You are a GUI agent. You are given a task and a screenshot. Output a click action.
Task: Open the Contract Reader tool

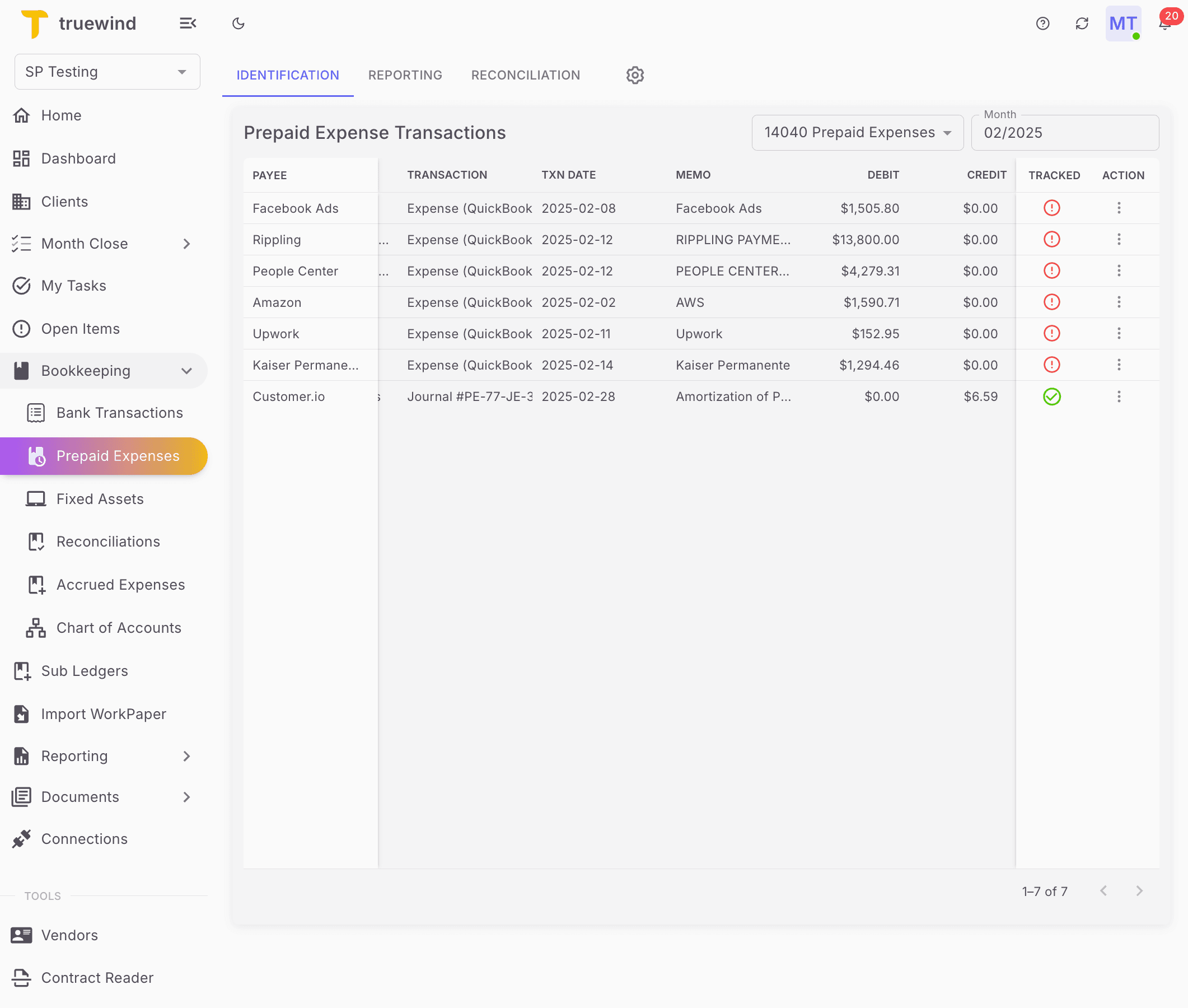tap(96, 977)
